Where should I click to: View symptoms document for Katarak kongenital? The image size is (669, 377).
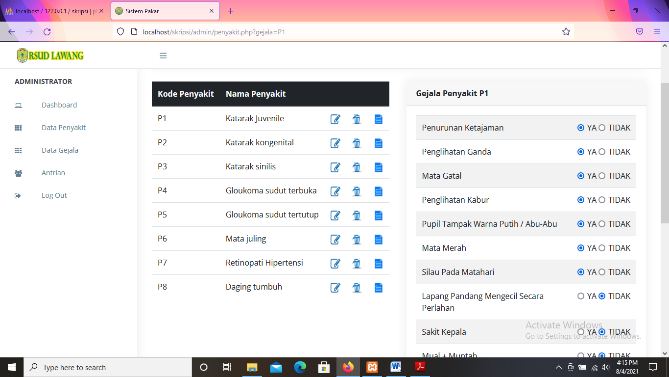[x=378, y=143]
